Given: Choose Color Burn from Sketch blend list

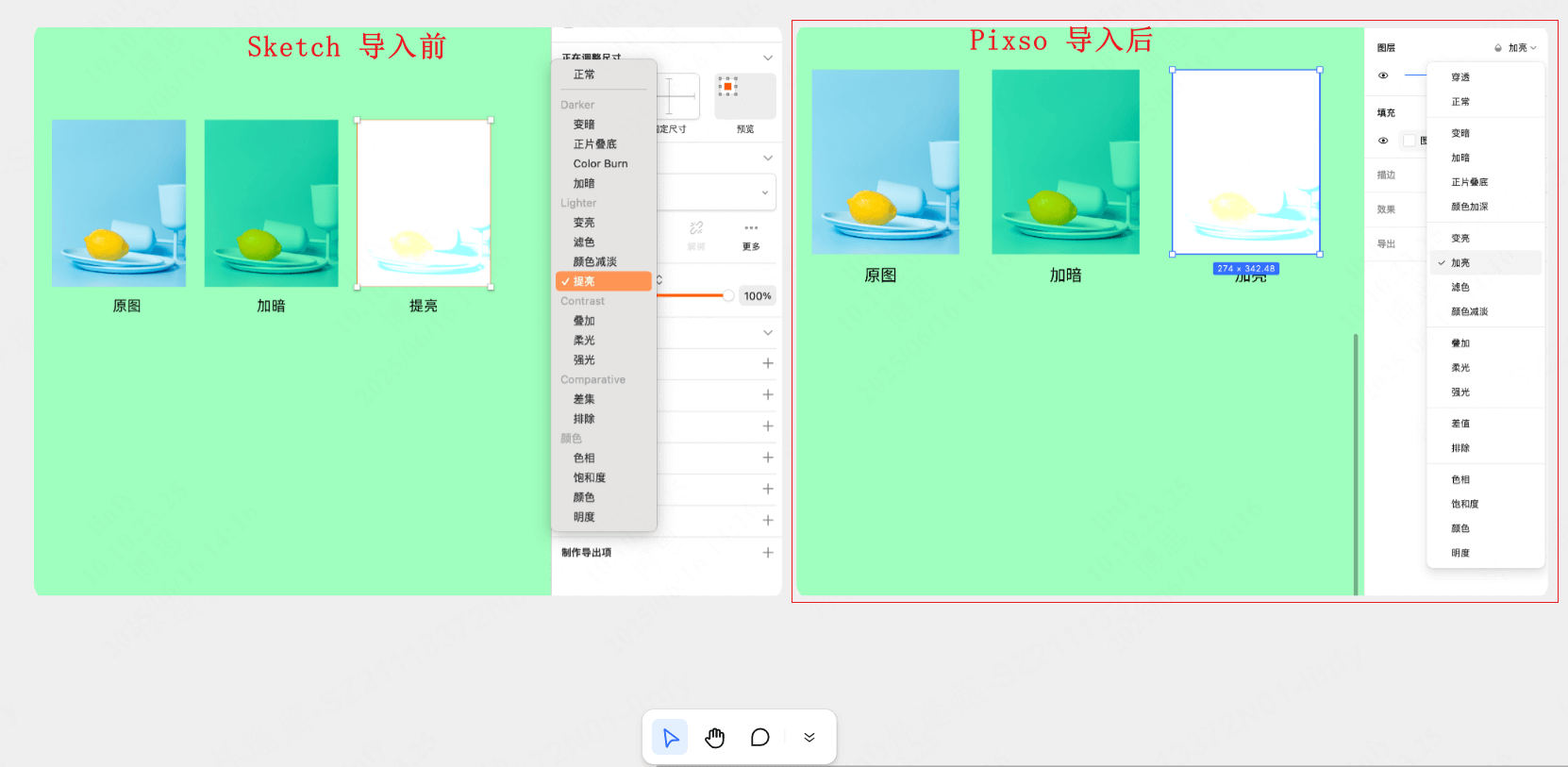Looking at the screenshot, I should [600, 164].
